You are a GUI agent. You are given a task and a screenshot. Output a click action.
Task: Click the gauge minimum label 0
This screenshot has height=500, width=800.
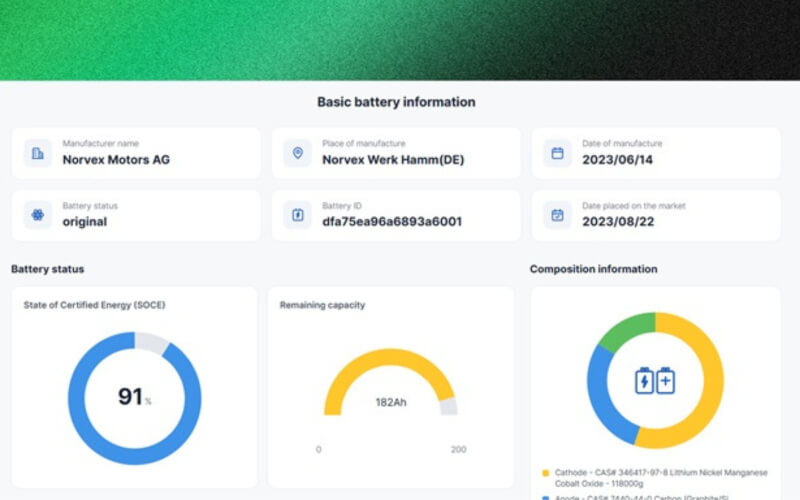click(x=318, y=449)
